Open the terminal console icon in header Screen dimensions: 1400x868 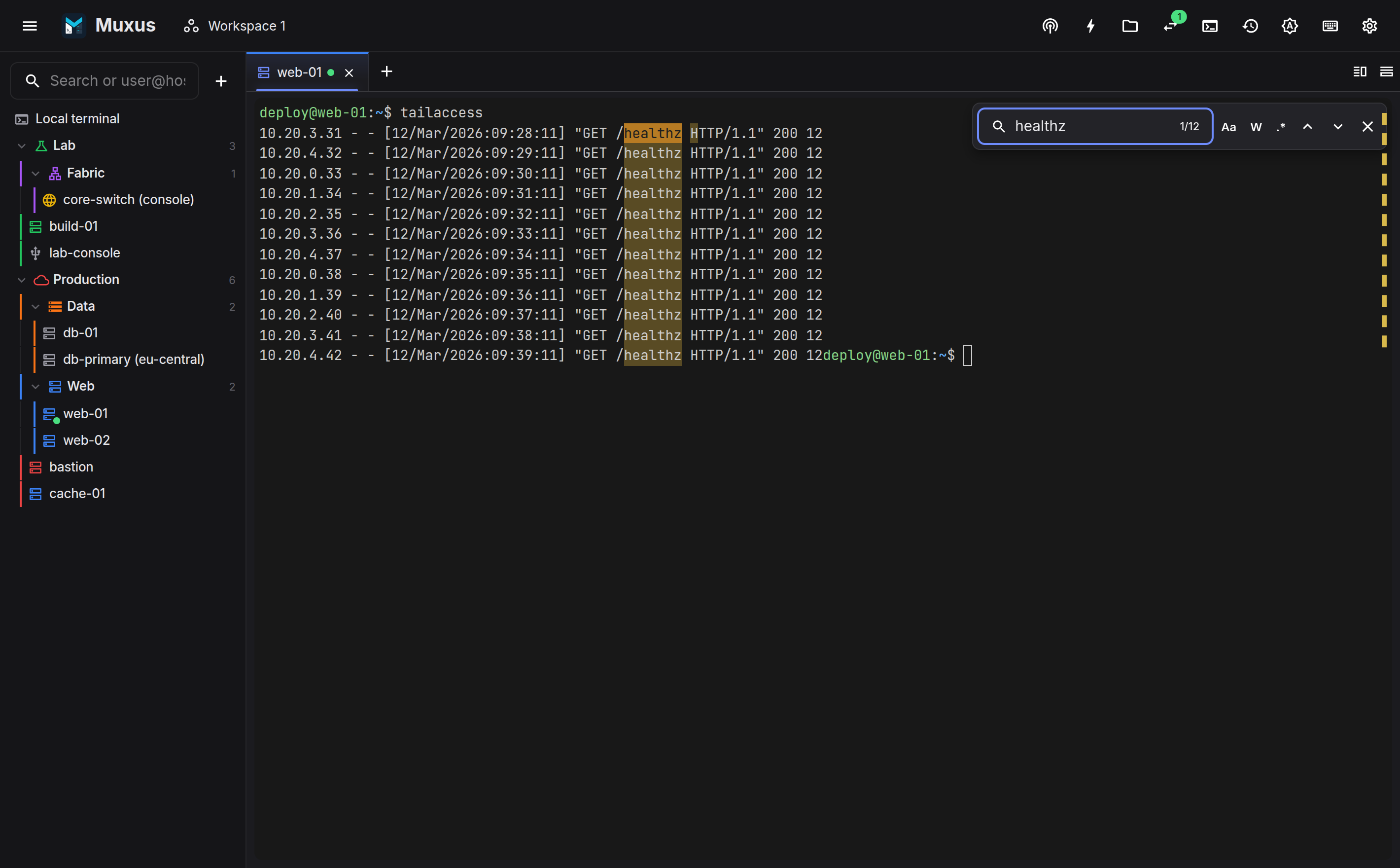pyautogui.click(x=1210, y=26)
